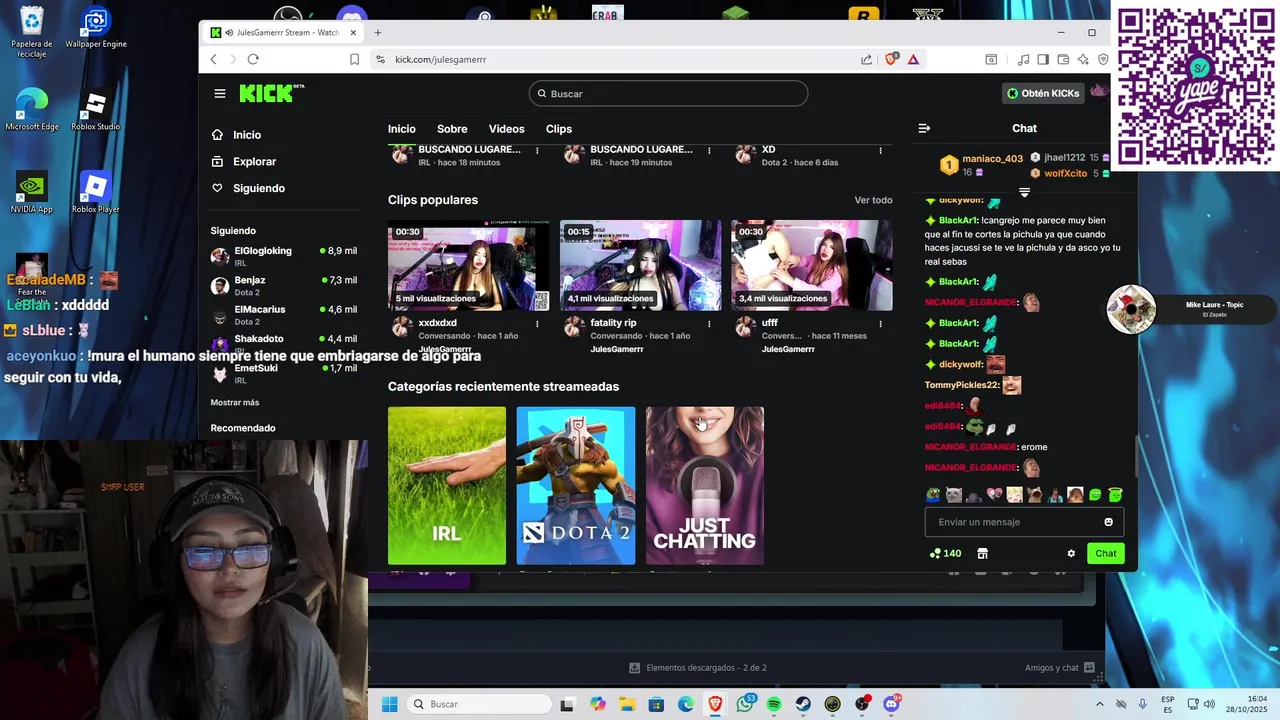Image resolution: width=1280 pixels, height=720 pixels.
Task: Collapse the chat panel
Action: point(924,128)
